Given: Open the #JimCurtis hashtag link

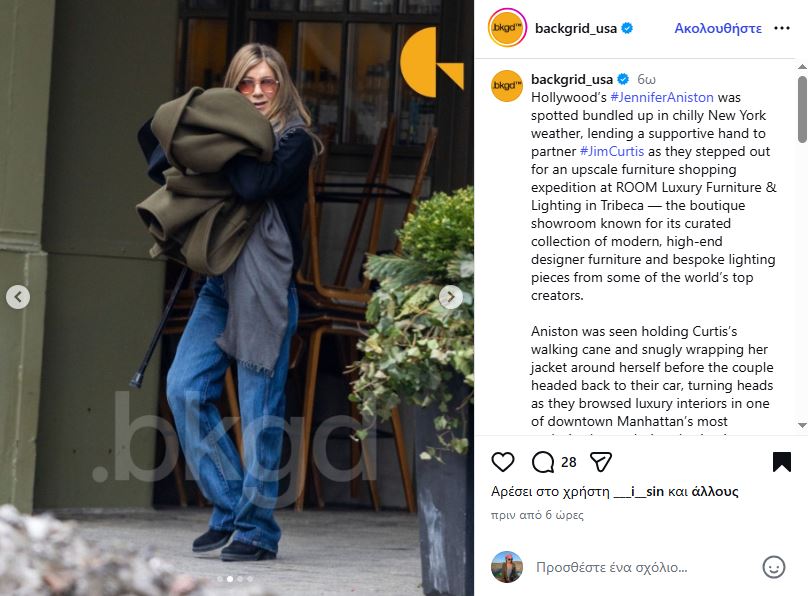Looking at the screenshot, I should pos(612,151).
